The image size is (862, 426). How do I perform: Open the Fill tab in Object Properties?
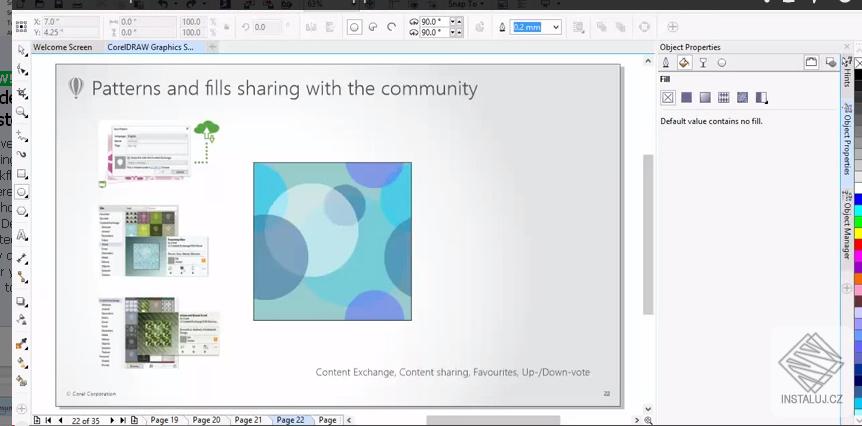(684, 63)
